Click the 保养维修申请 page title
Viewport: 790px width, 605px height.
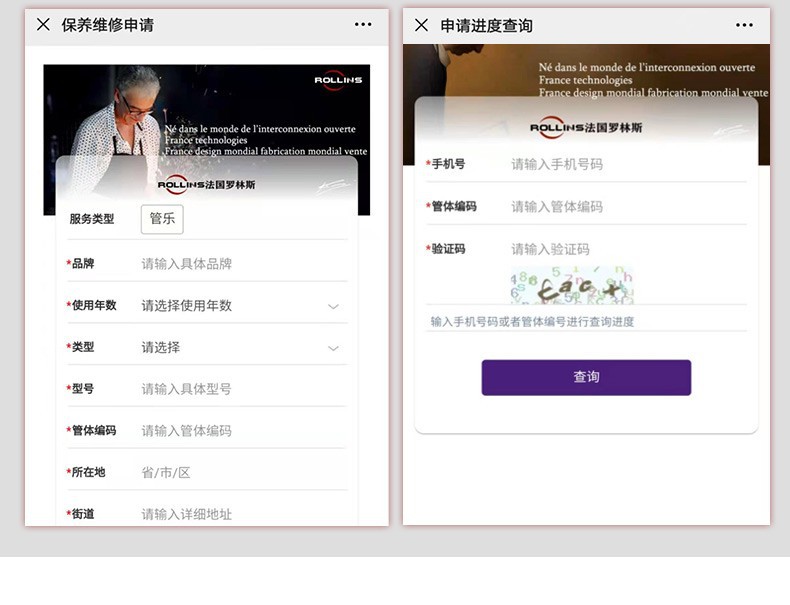[x=108, y=25]
